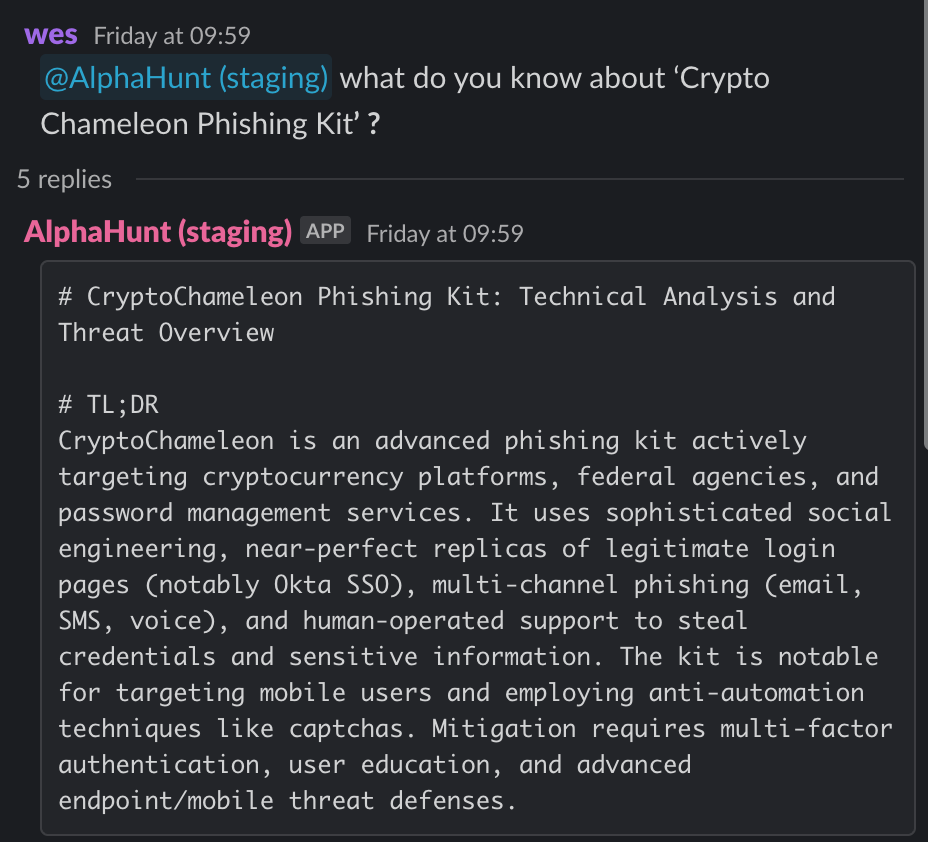Image resolution: width=928 pixels, height=842 pixels.
Task: Open the @AlphaHunt (staging) mention
Action: pyautogui.click(x=186, y=78)
